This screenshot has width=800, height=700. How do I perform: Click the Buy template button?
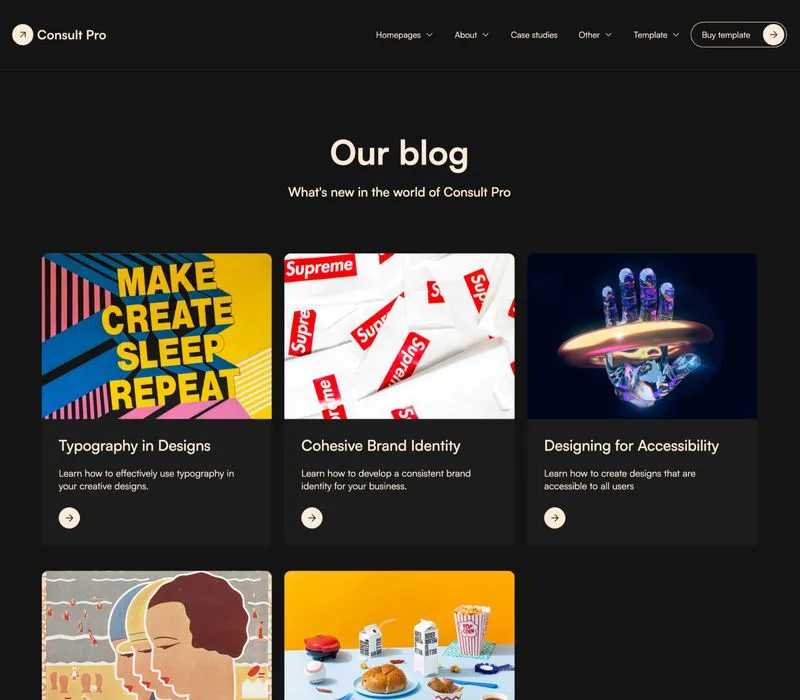[738, 35]
